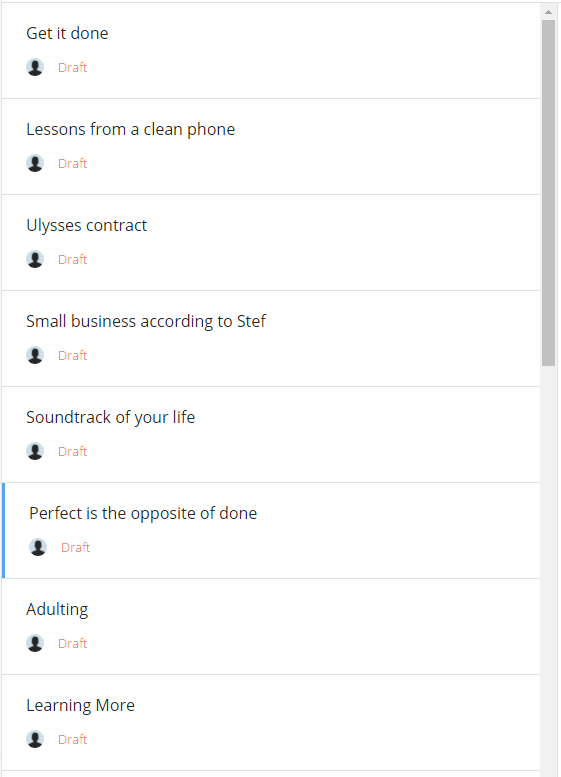Open Small business according to Stef post
The image size is (561, 777).
(x=271, y=339)
